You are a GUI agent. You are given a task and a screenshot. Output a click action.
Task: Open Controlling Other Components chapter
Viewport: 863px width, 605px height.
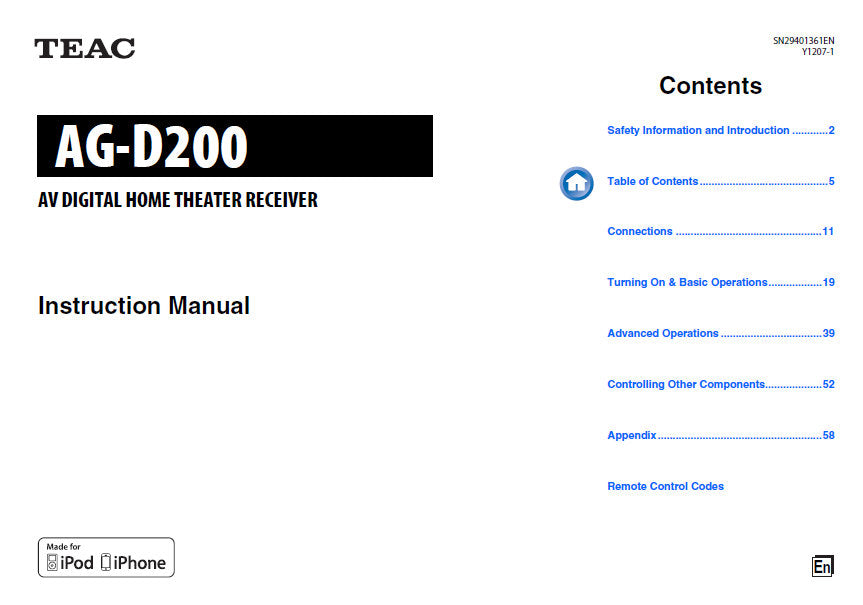(x=720, y=384)
